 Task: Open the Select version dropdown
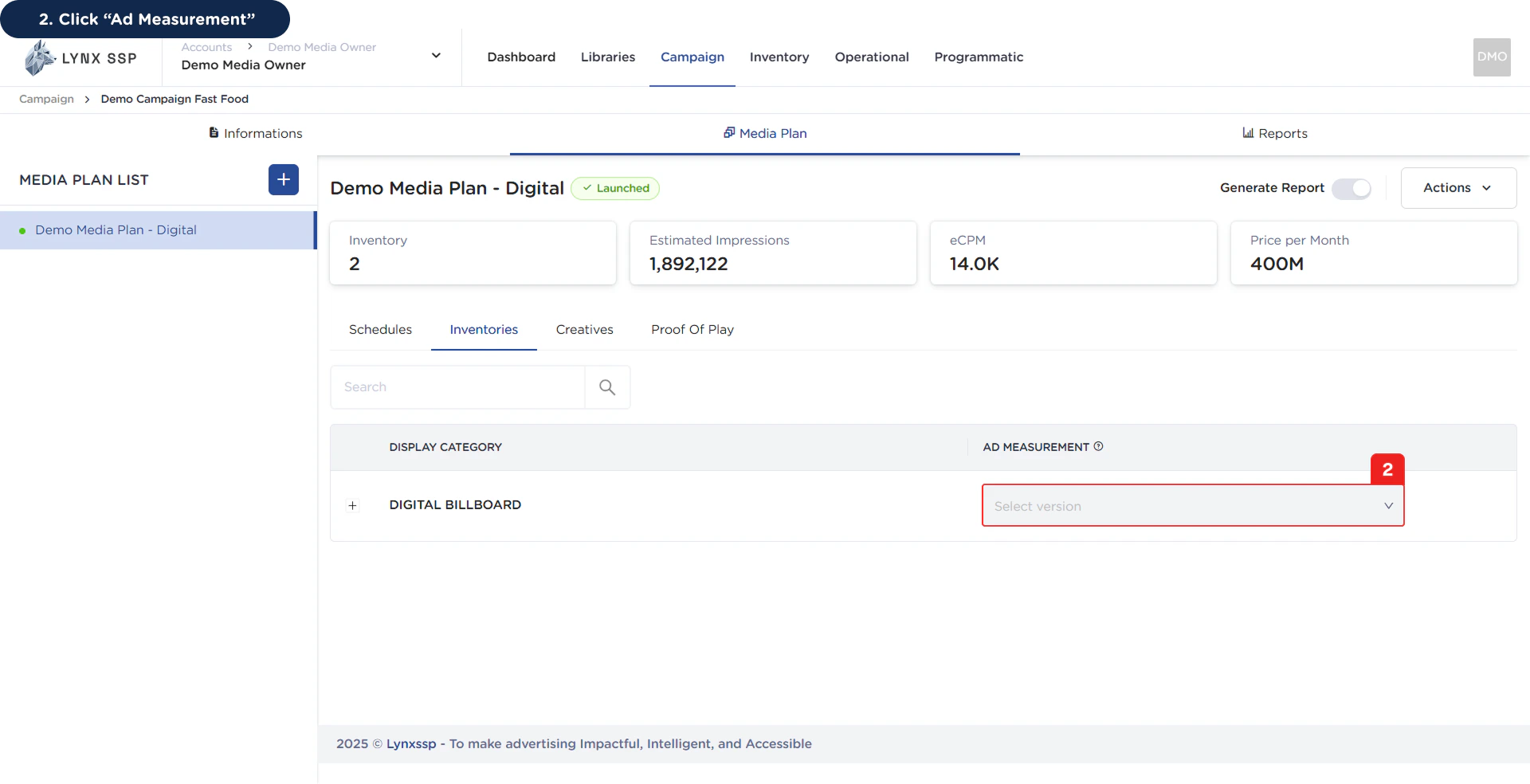[x=1192, y=505]
